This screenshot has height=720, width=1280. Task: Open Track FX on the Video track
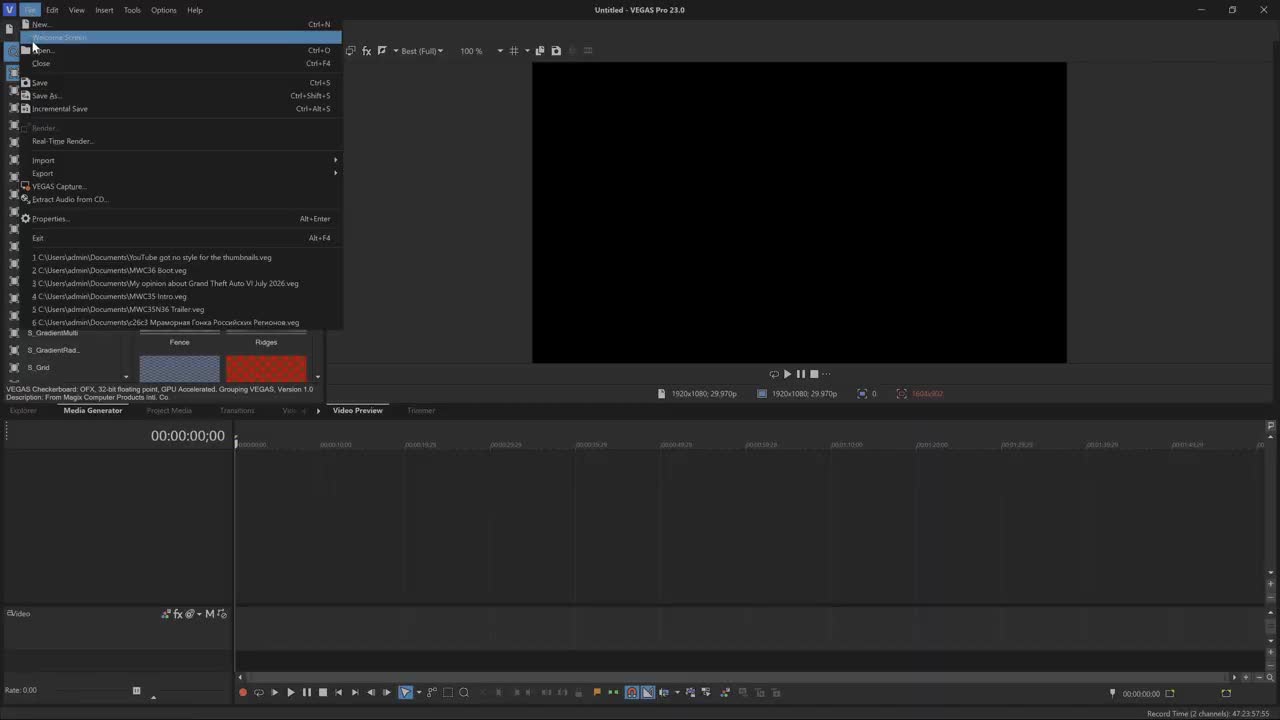pyautogui.click(x=178, y=614)
